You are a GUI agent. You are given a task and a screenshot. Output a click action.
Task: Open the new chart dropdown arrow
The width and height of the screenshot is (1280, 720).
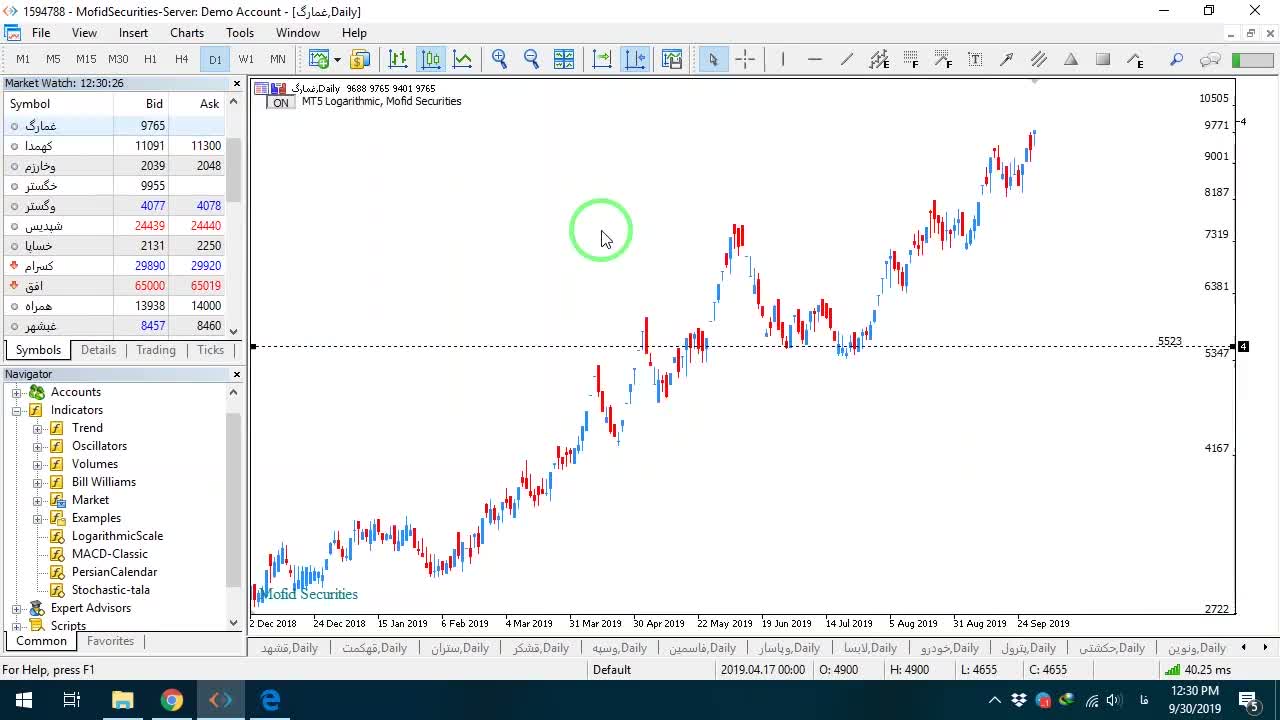point(337,60)
